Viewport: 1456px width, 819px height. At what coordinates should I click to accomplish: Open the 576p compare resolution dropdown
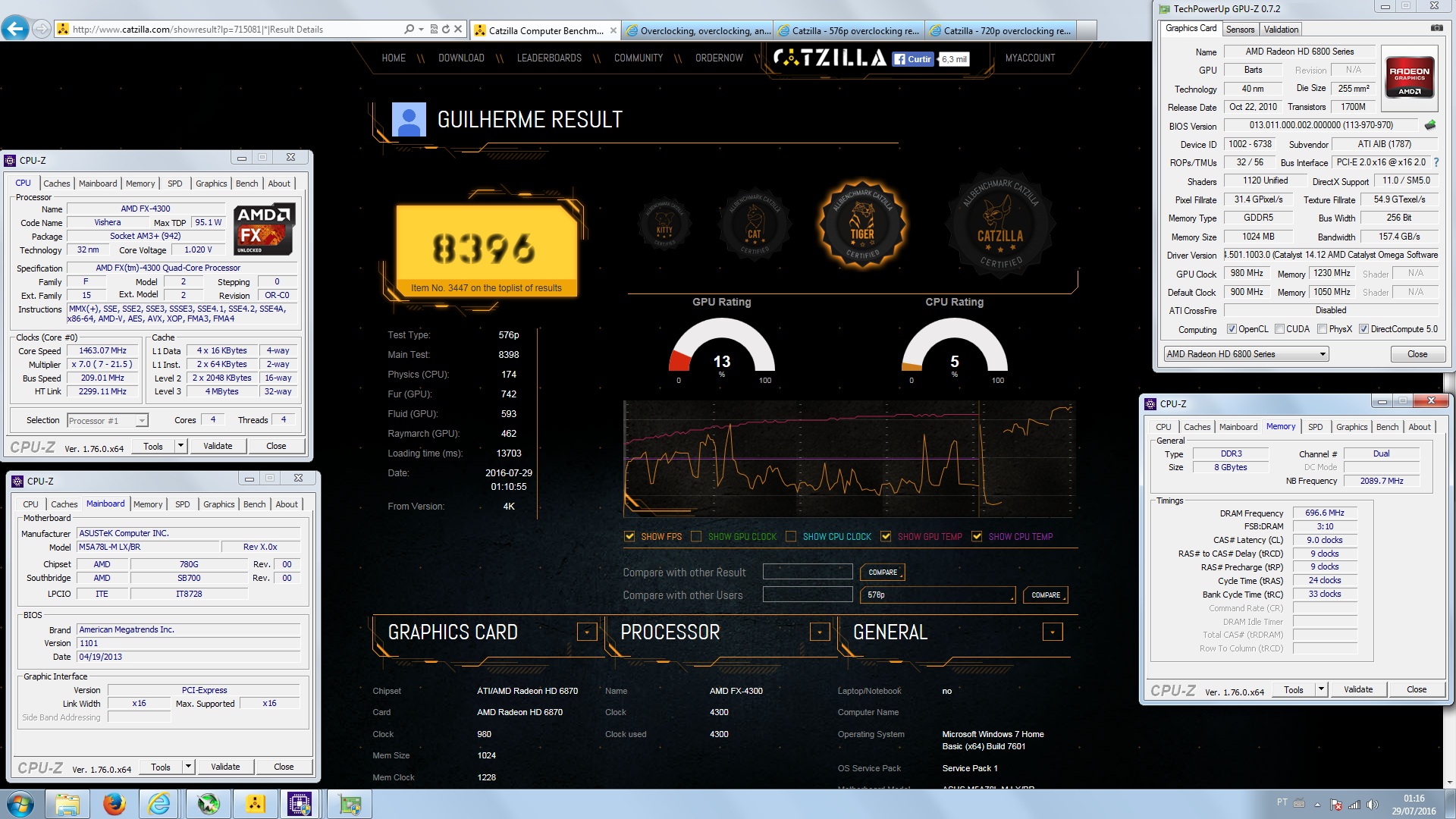click(938, 595)
